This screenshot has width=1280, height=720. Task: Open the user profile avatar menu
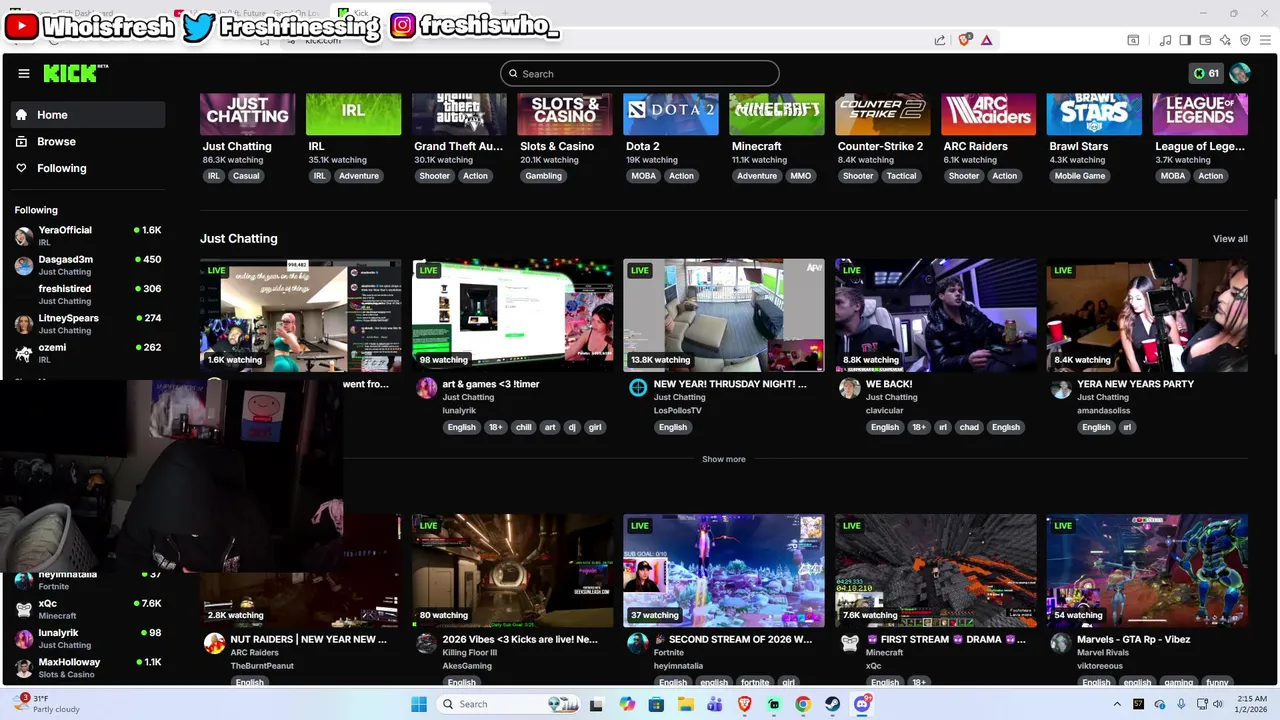[x=1240, y=73]
